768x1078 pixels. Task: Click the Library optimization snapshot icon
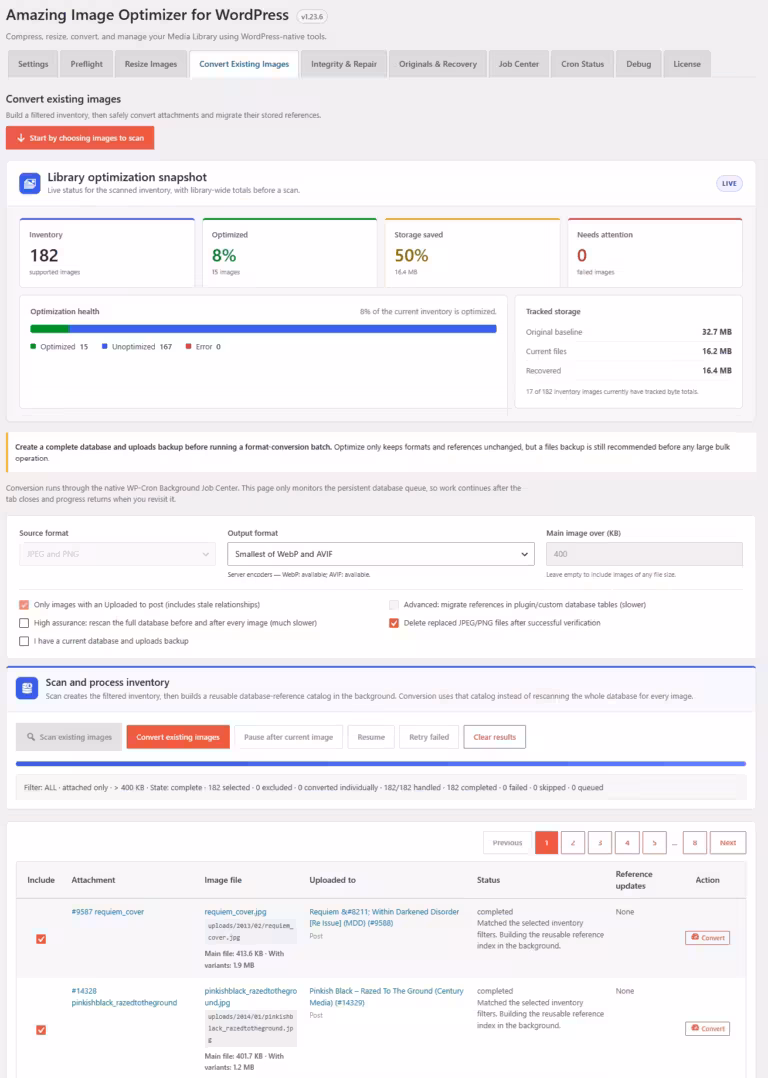(x=30, y=184)
